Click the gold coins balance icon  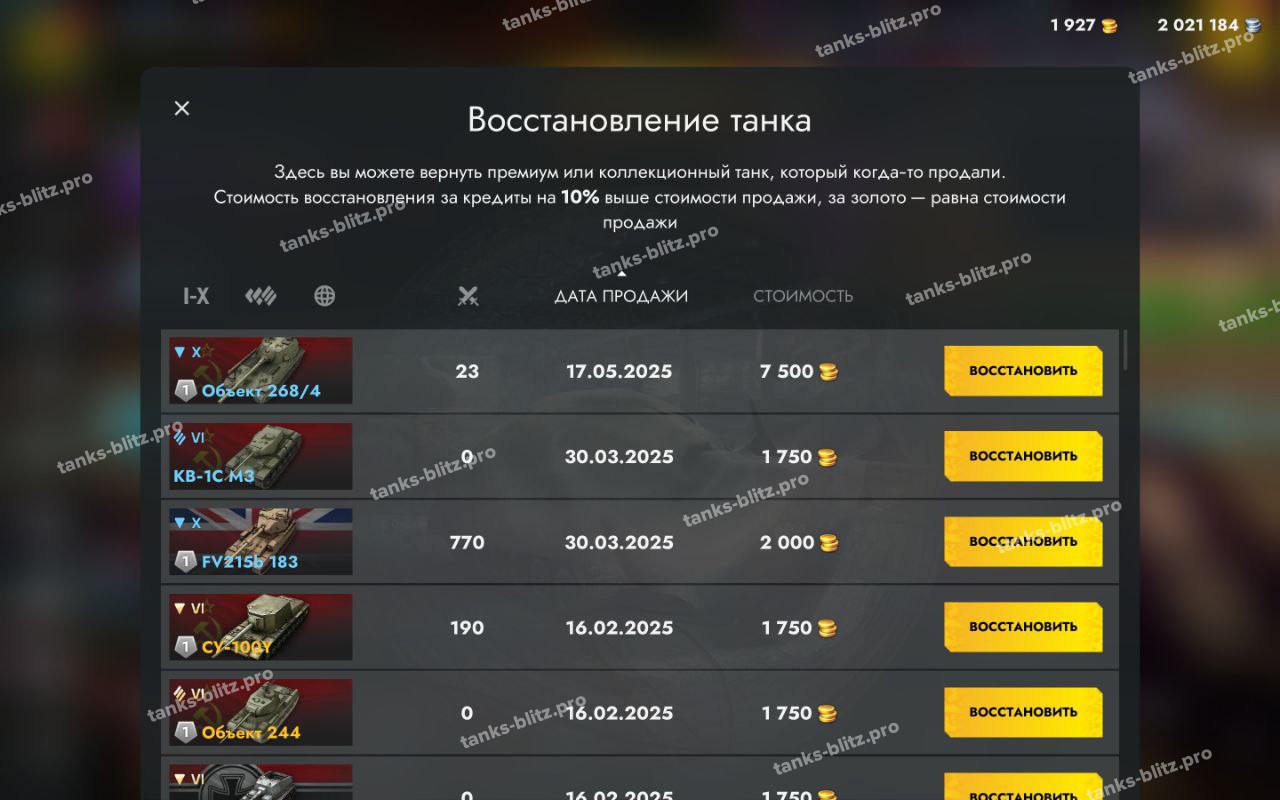(x=1109, y=26)
